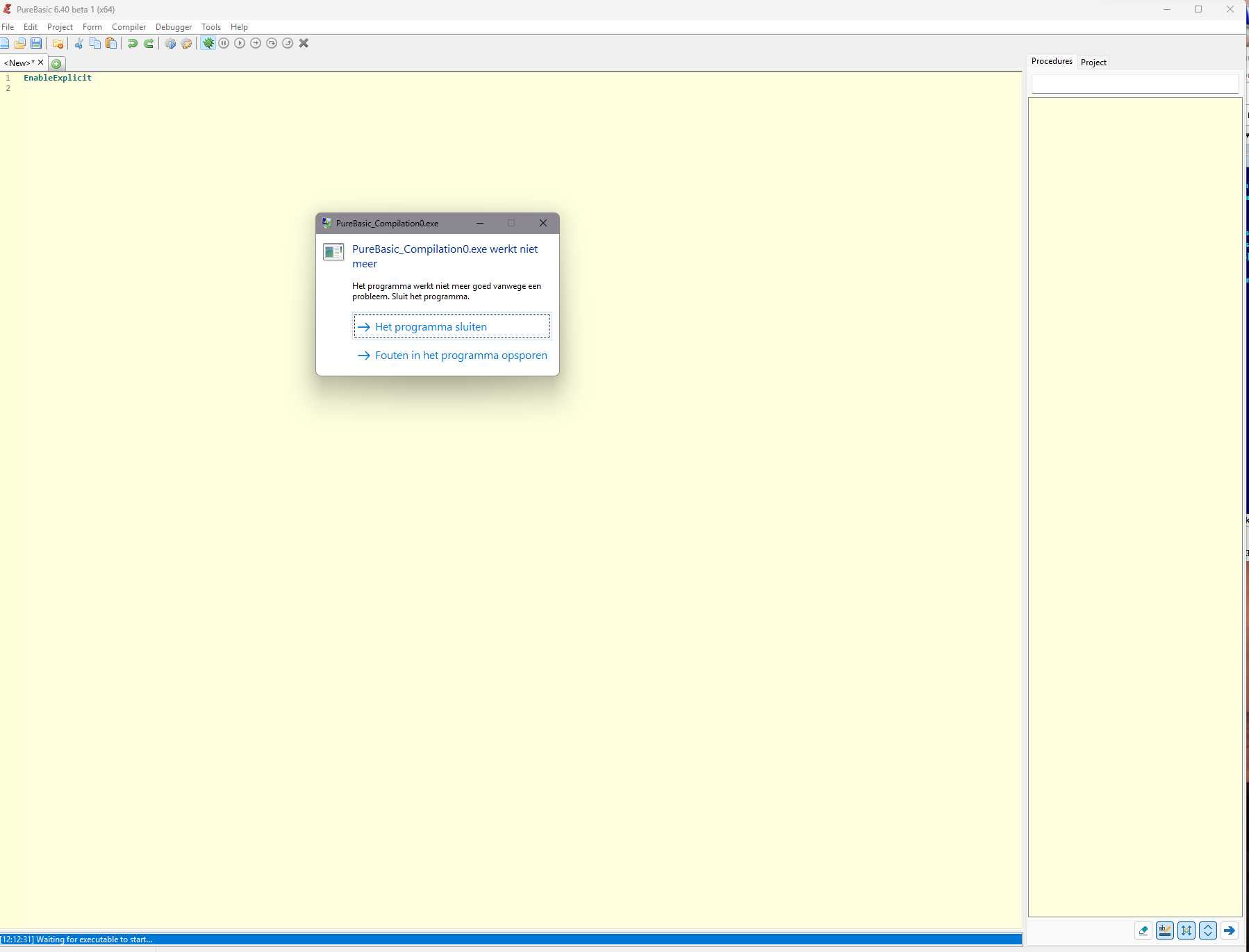Screen dimensions: 1249x952
Task: Open the Form menu
Action: [x=92, y=27]
